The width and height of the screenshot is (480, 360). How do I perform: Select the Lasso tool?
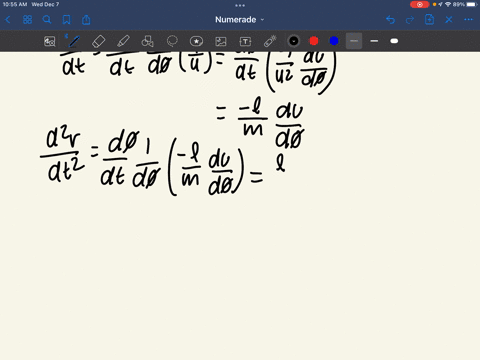(172, 41)
